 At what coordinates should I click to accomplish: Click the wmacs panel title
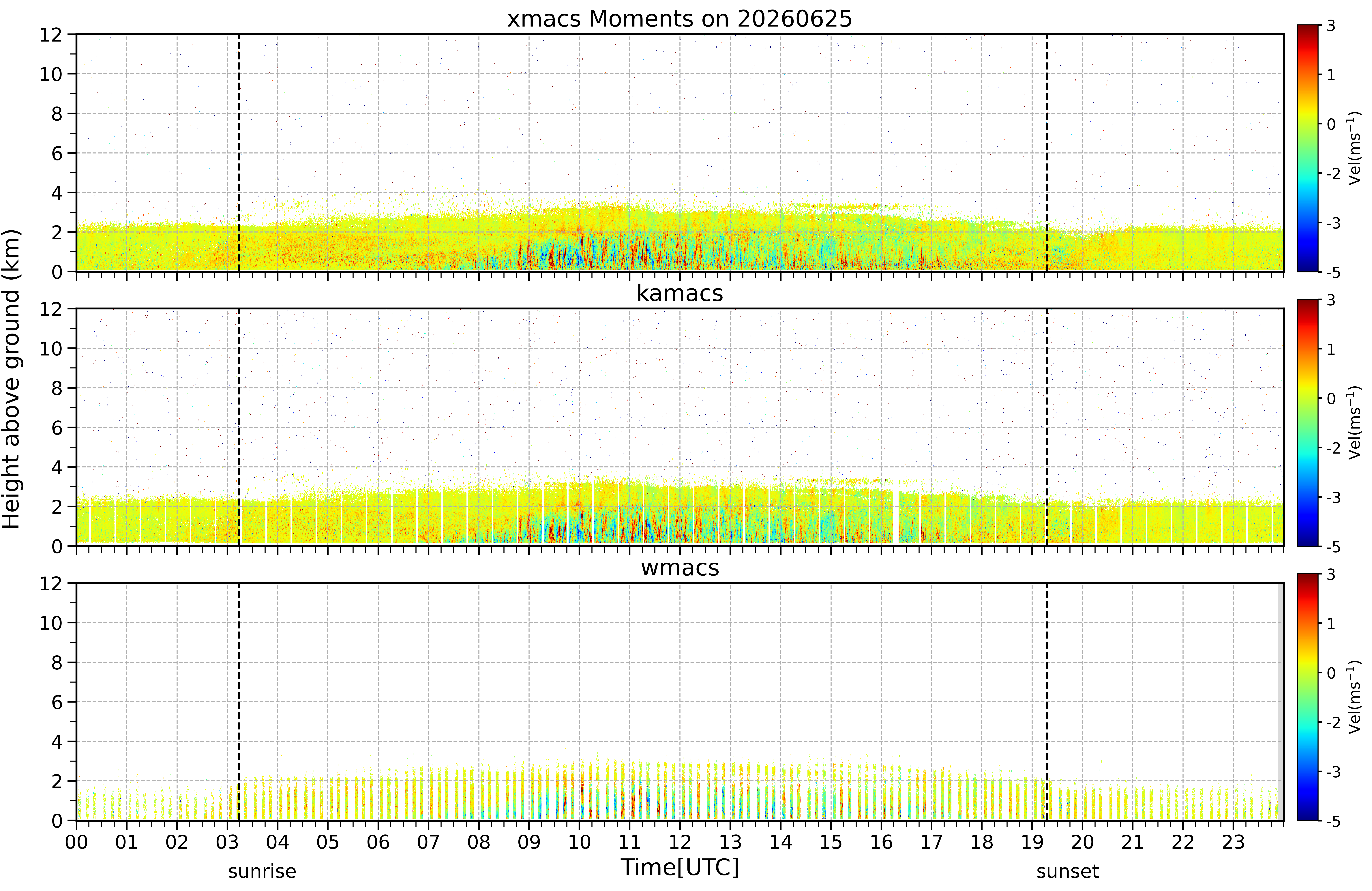click(680, 568)
